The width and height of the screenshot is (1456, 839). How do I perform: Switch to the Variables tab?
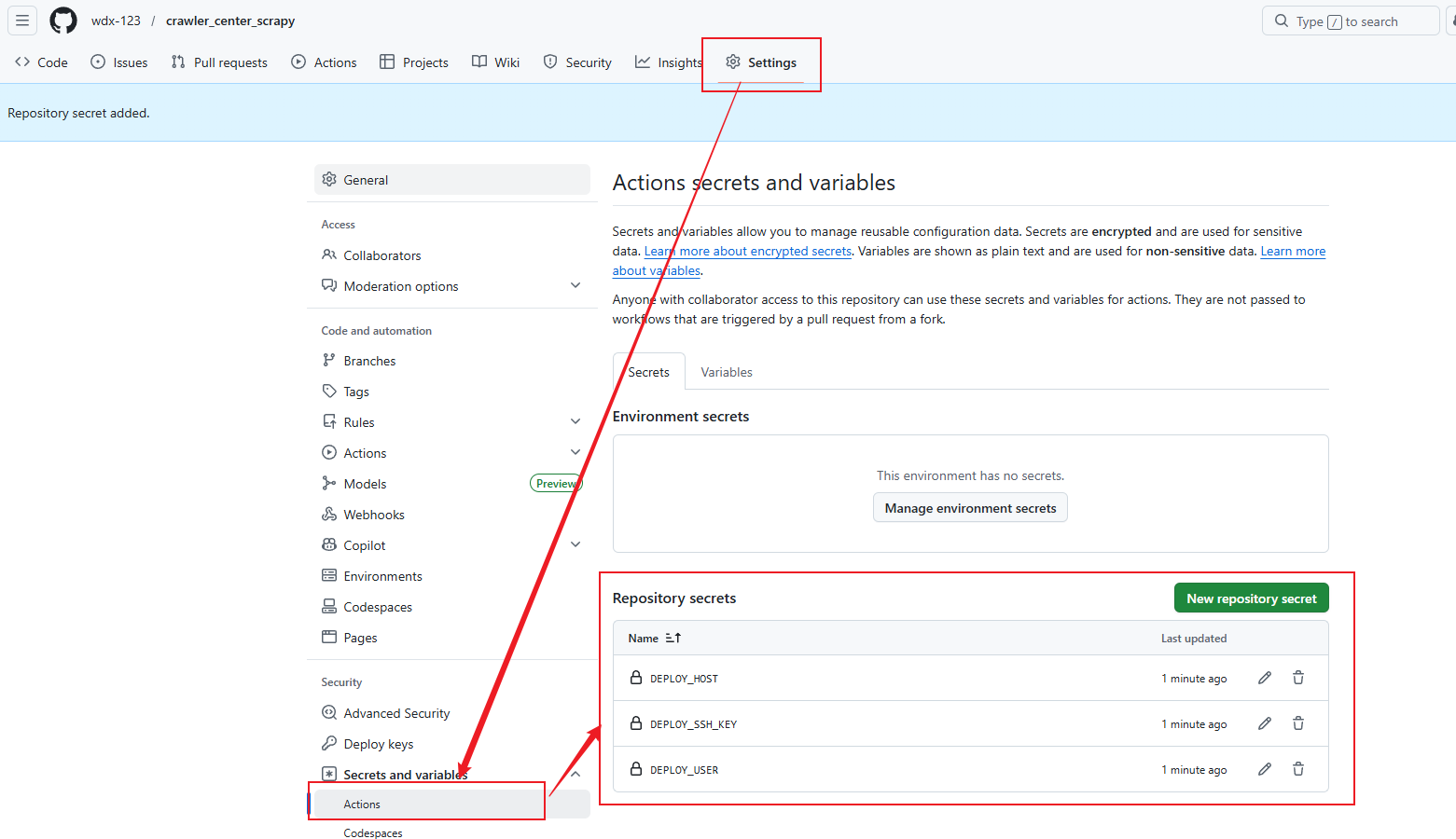pos(727,372)
